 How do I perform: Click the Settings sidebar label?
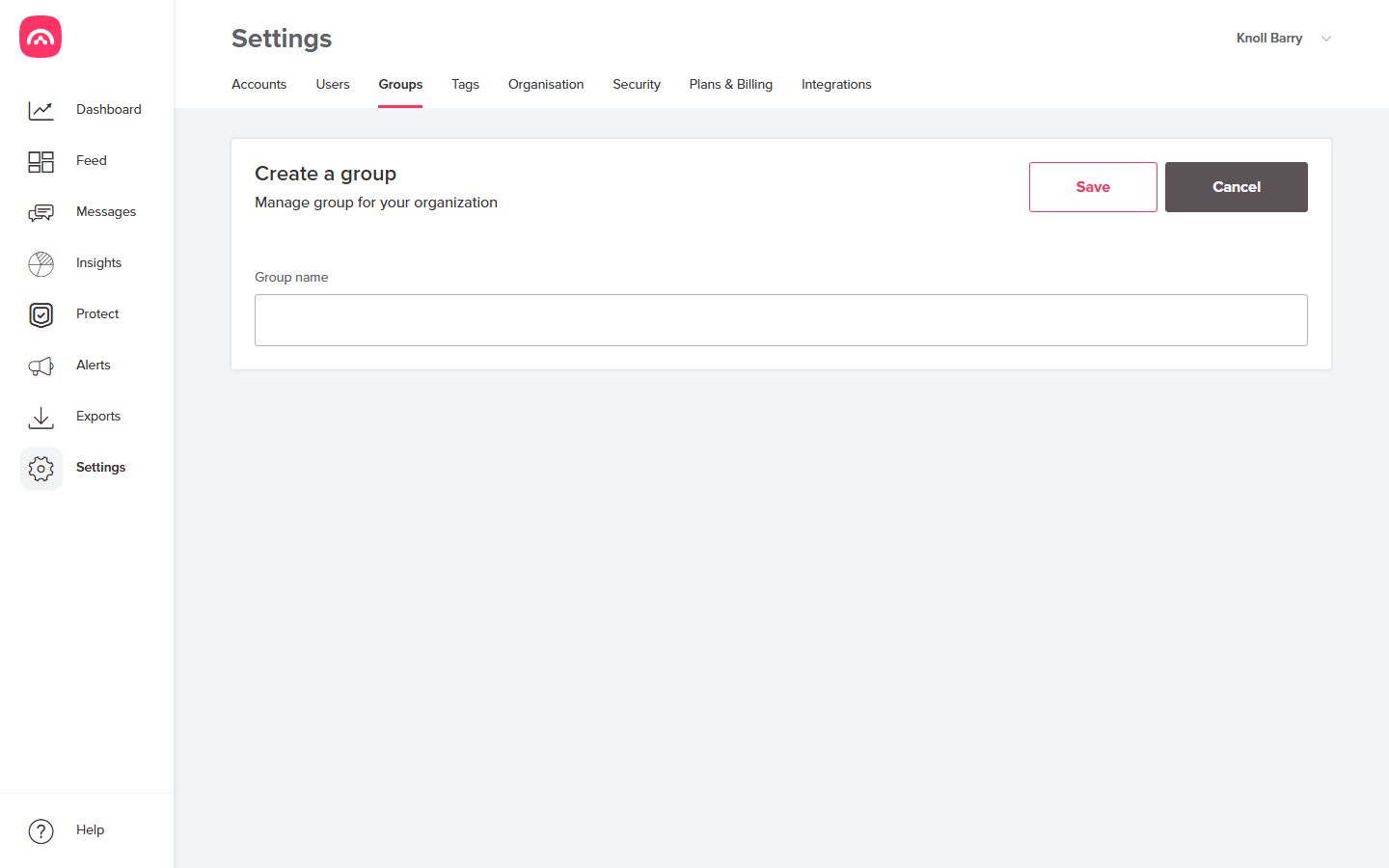[101, 468]
